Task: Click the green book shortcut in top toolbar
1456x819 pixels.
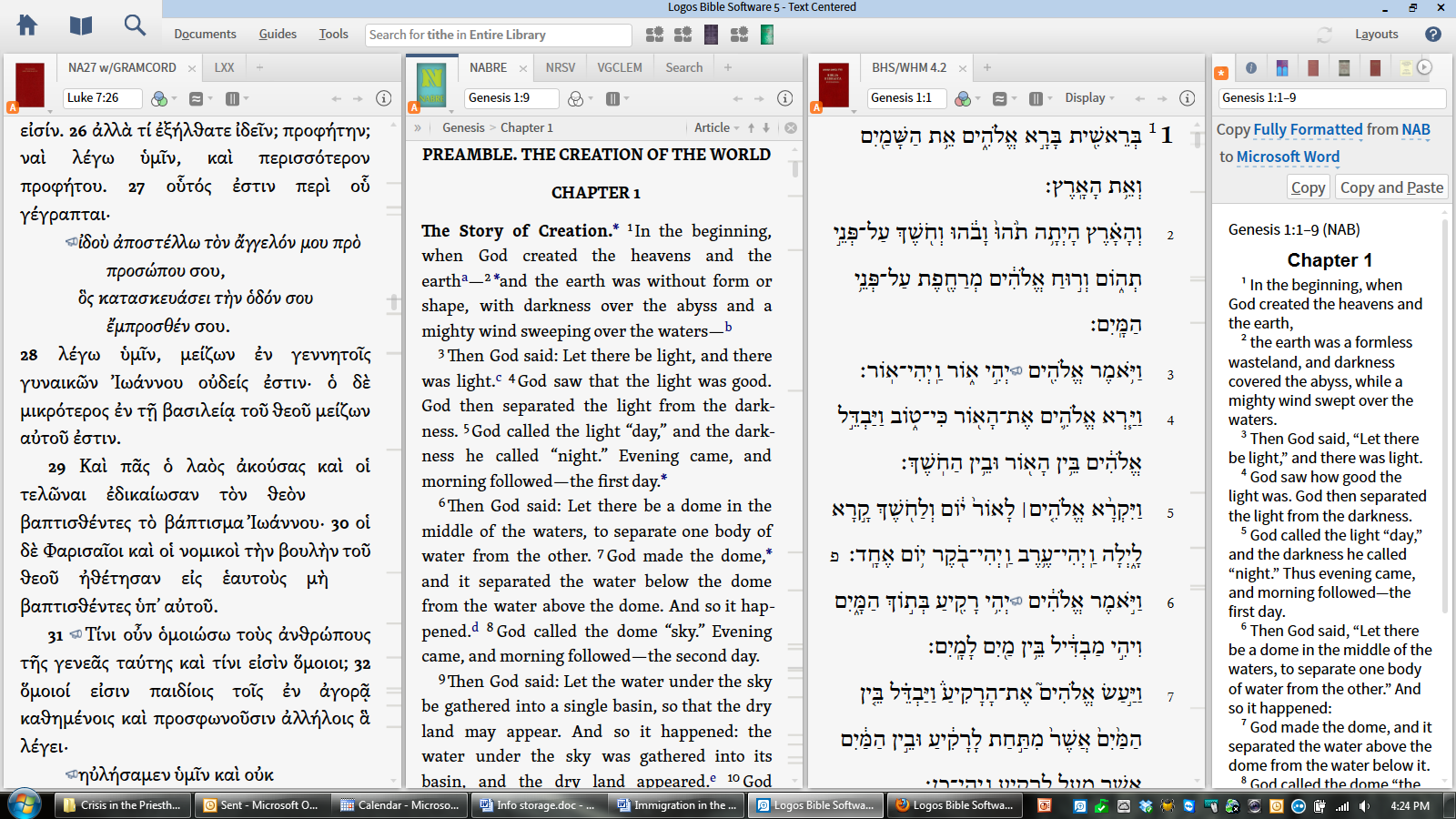Action: pos(767,35)
